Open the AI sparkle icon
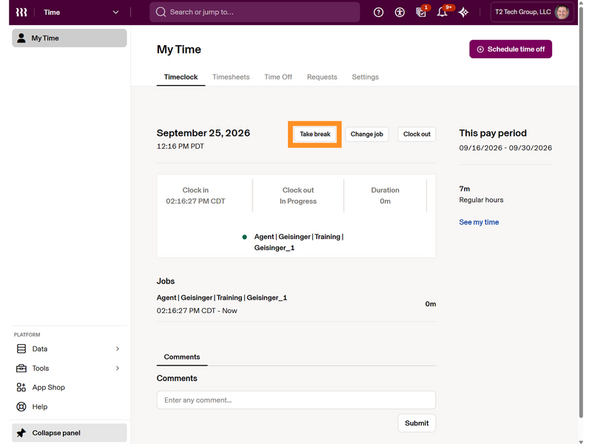The image size is (592, 444). (x=463, y=12)
